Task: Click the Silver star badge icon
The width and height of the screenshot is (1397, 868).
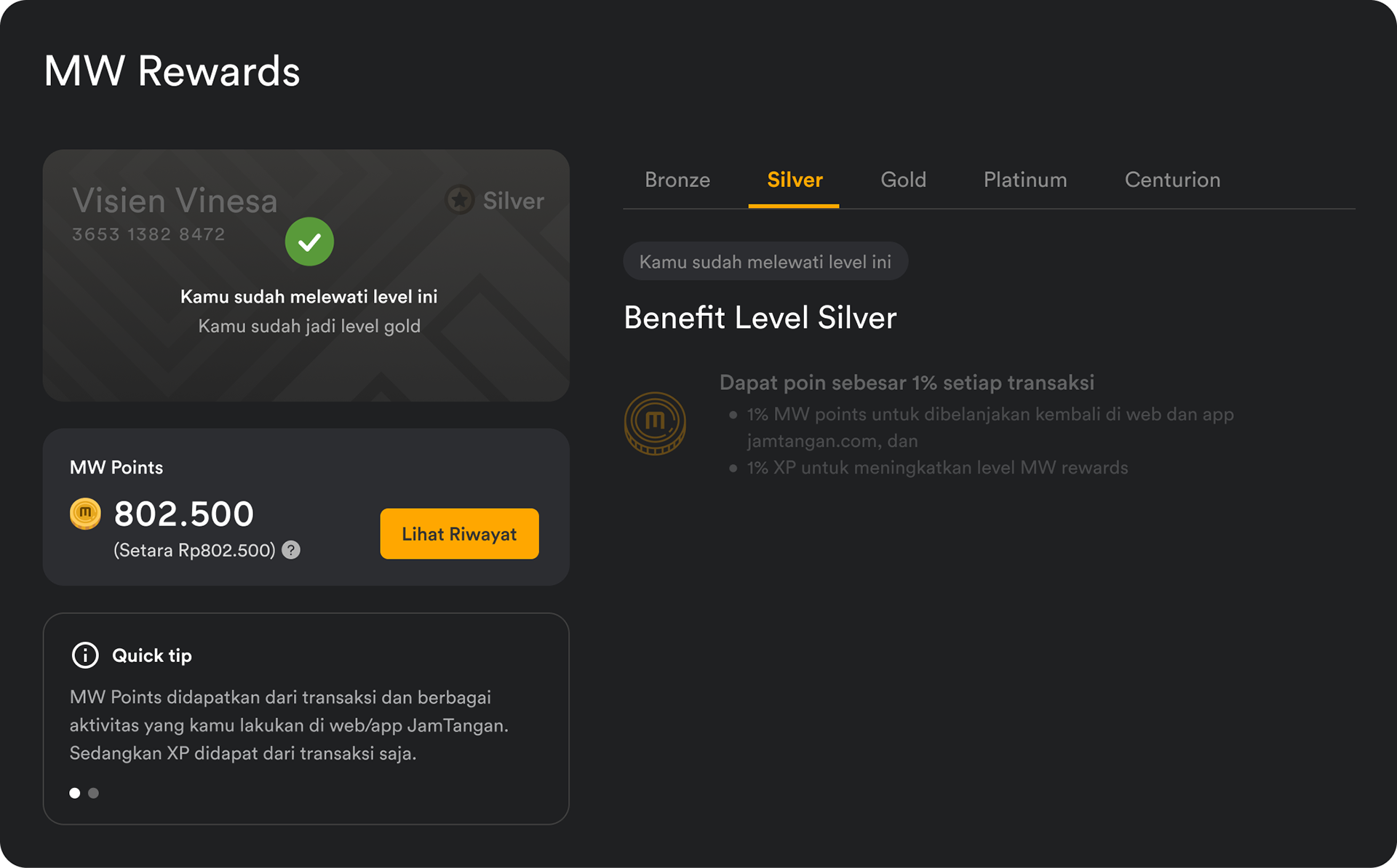Action: click(459, 200)
